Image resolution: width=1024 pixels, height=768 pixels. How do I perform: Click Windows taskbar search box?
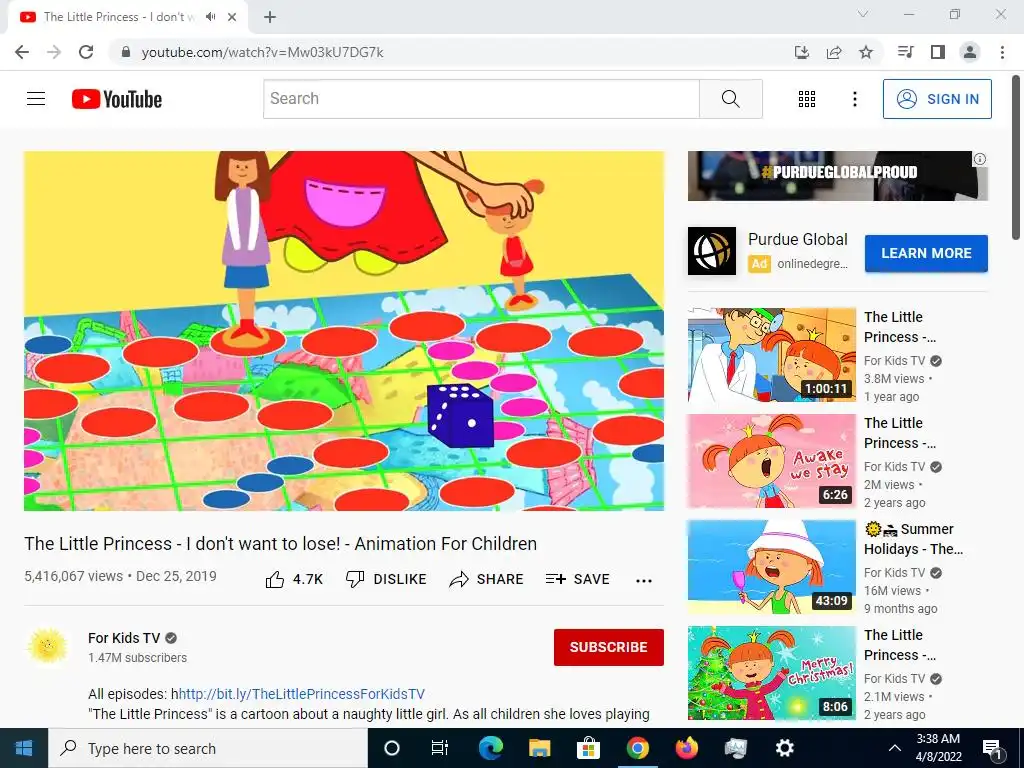[208, 748]
